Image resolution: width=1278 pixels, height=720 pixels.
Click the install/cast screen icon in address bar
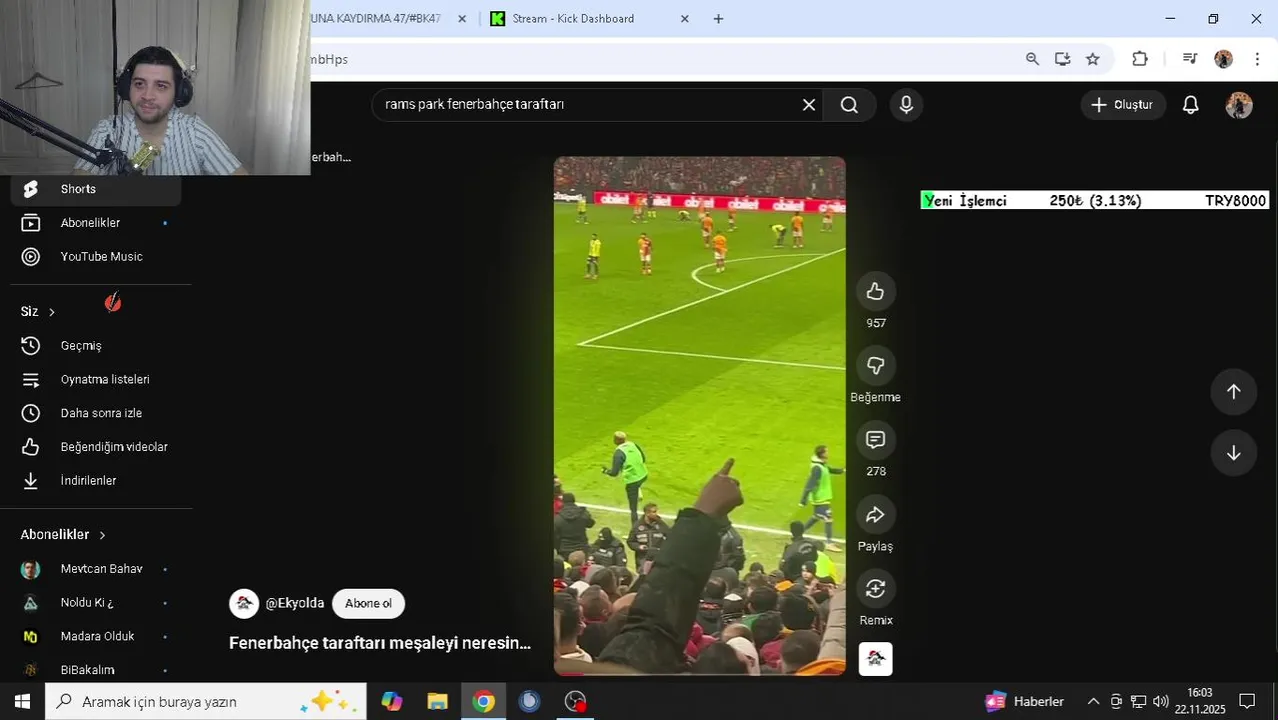coord(1062,59)
